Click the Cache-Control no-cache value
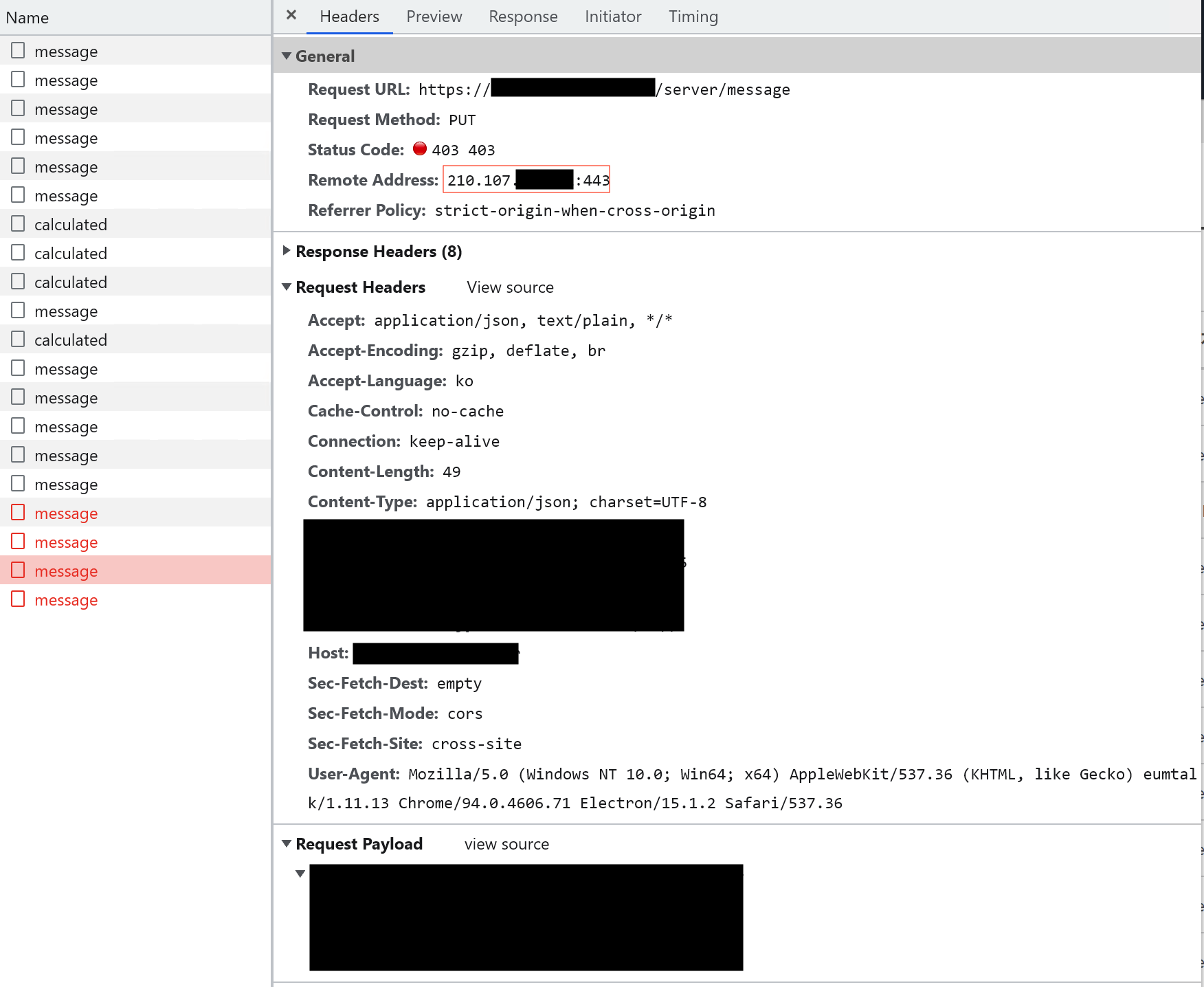The height and width of the screenshot is (987, 1204). coord(467,411)
